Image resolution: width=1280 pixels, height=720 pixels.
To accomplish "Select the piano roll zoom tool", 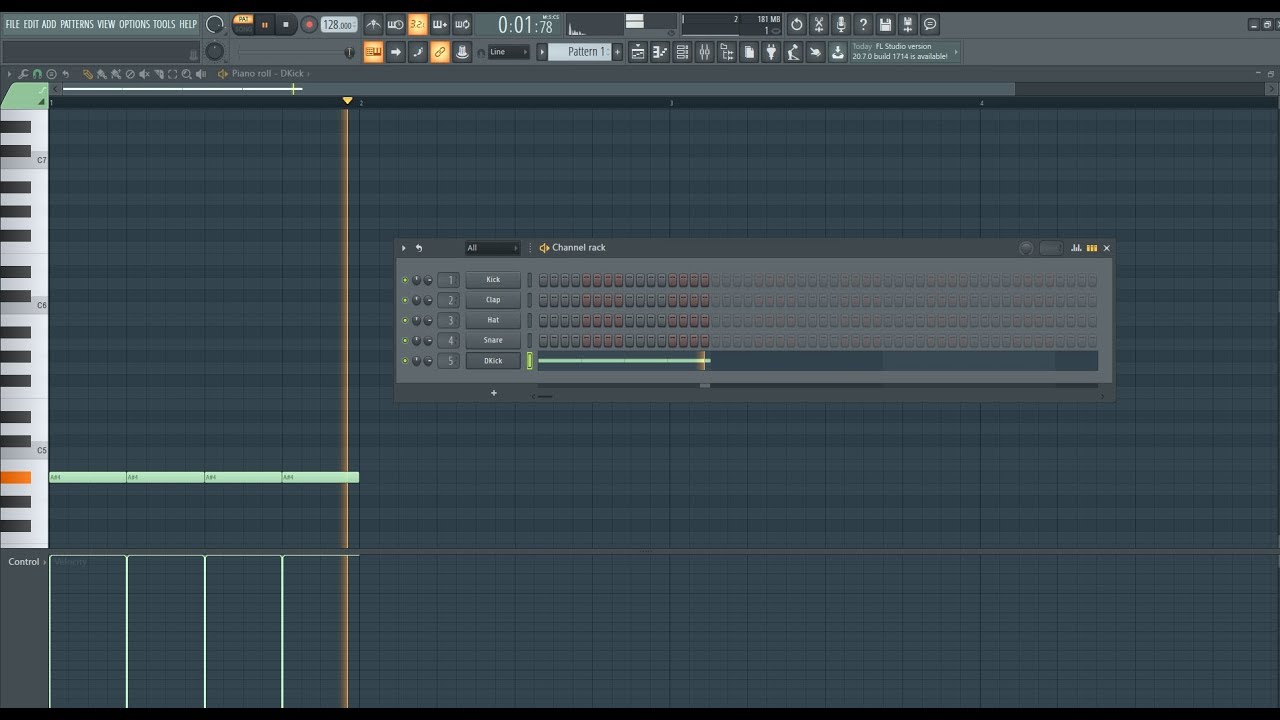I will click(187, 74).
